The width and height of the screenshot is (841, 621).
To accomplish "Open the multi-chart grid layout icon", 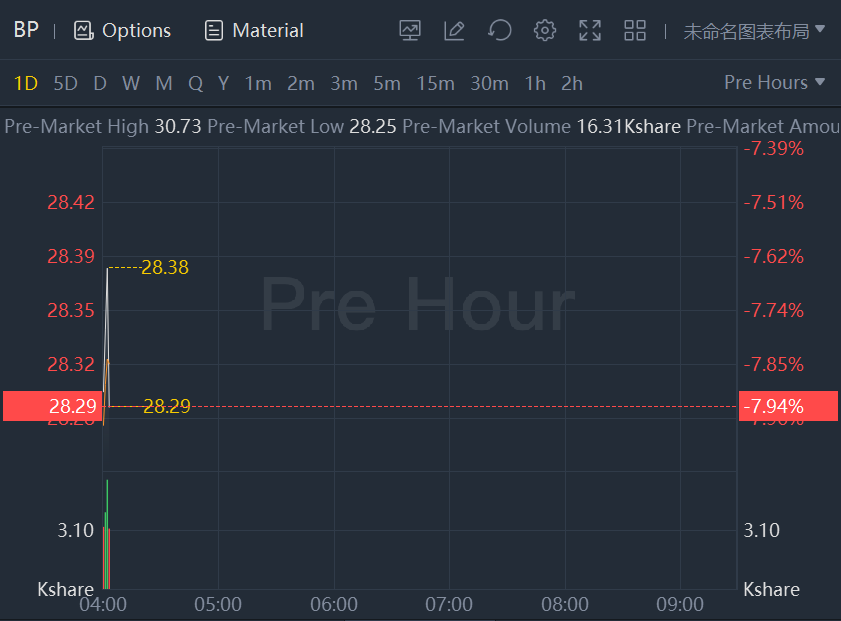I will [635, 30].
